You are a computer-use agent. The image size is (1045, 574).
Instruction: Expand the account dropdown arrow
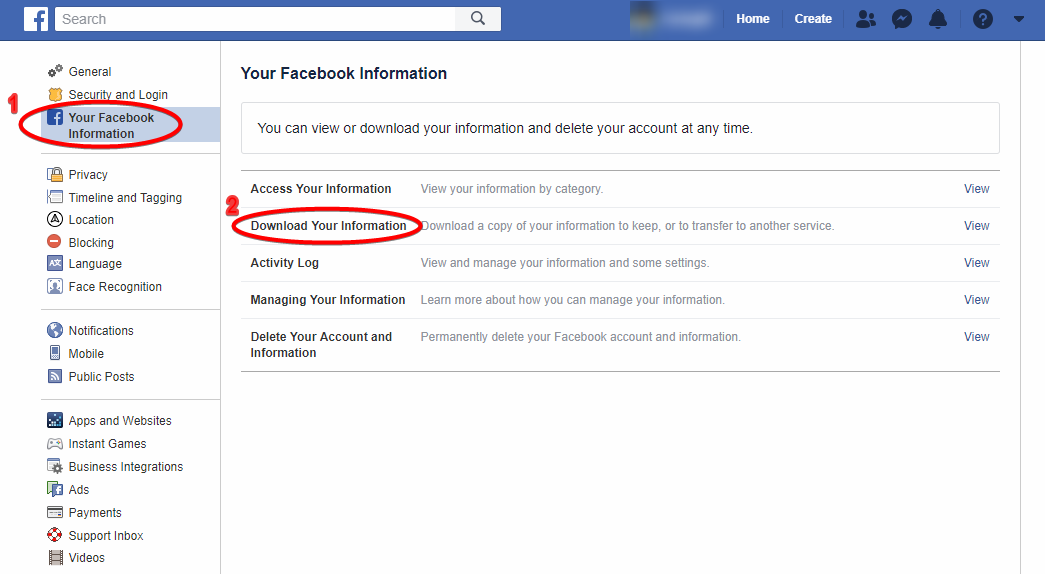click(x=1019, y=19)
